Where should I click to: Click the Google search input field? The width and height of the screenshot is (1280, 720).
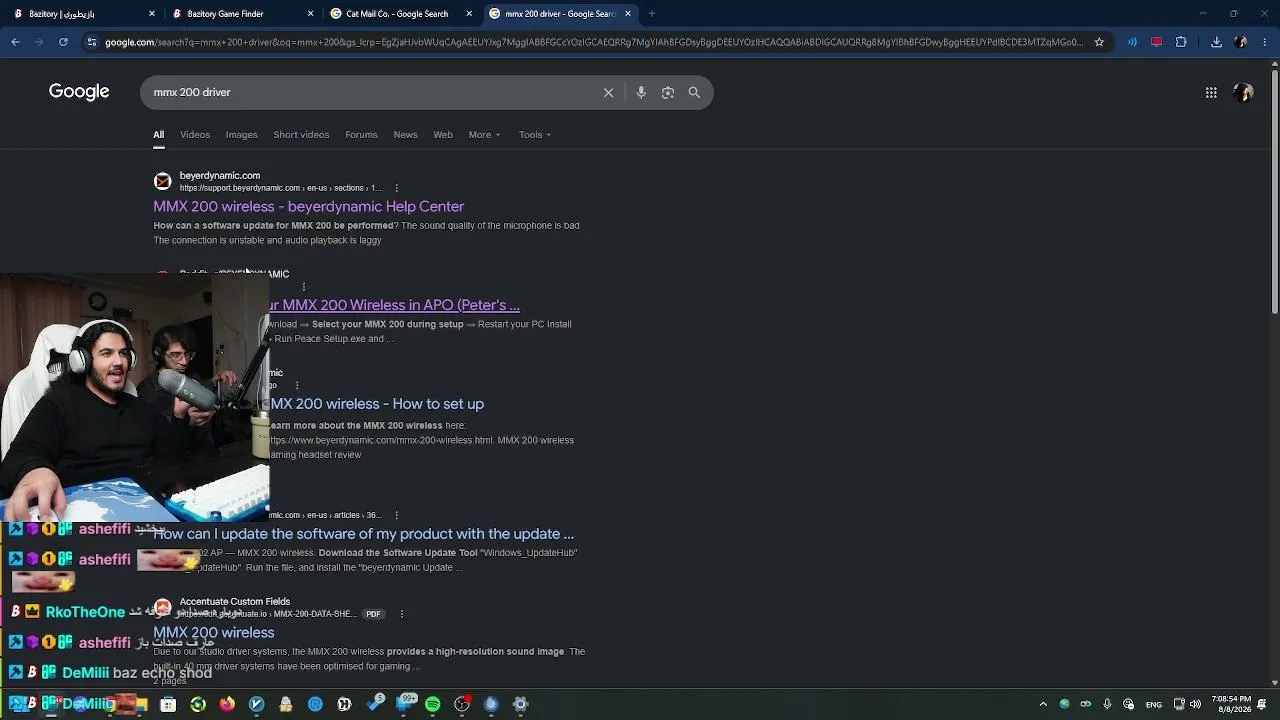coord(370,92)
